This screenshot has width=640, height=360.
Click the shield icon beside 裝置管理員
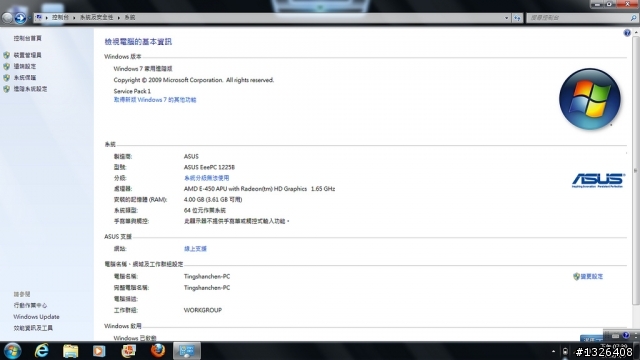click(x=7, y=55)
